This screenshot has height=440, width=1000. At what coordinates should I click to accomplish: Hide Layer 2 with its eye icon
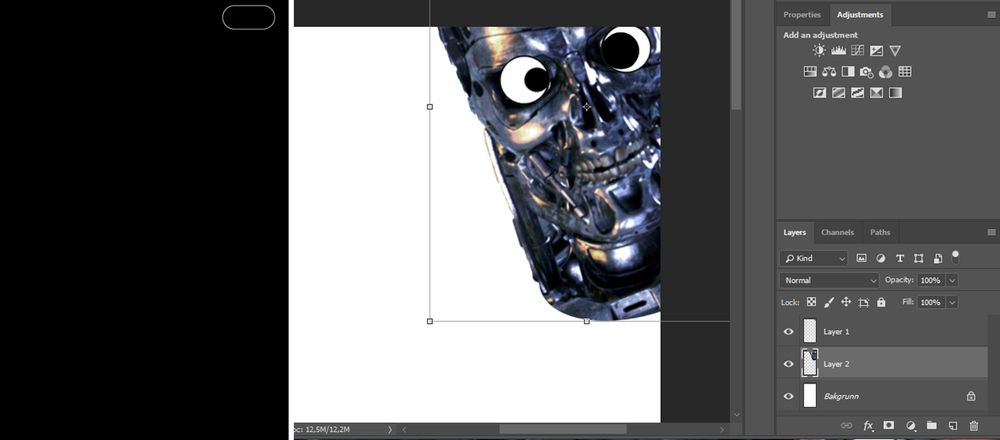coord(788,364)
